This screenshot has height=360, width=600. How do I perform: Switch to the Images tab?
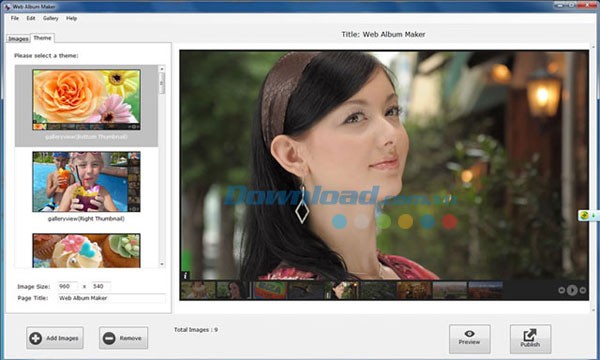18,39
